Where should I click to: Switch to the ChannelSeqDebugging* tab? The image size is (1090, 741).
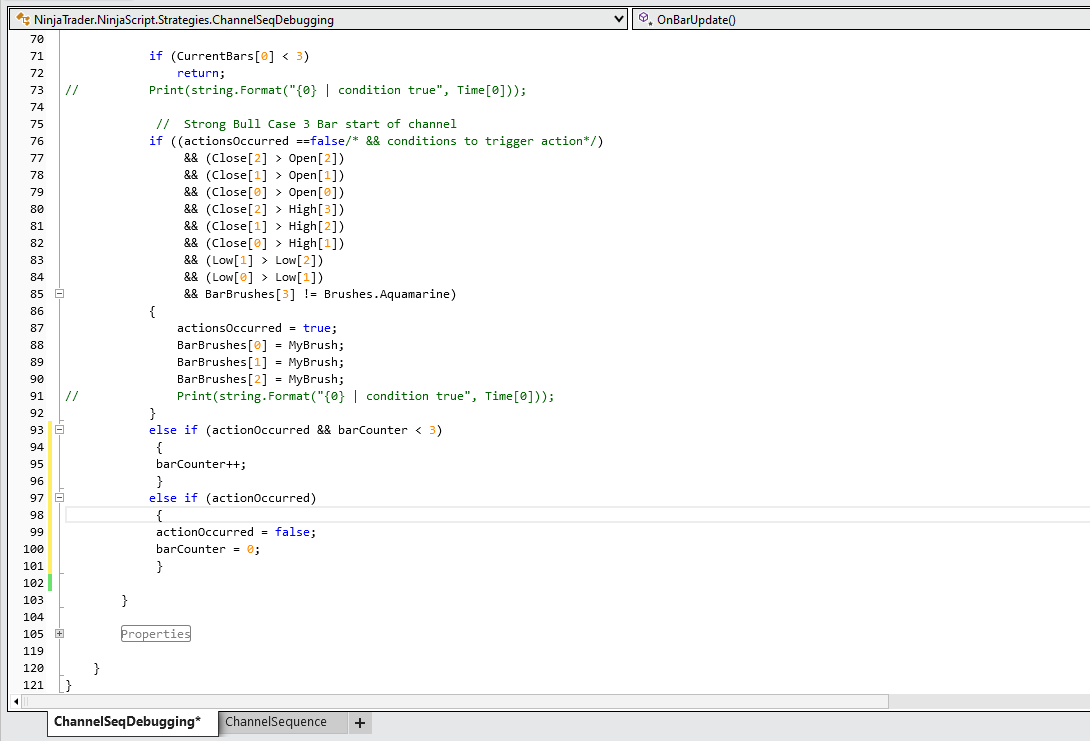132,722
